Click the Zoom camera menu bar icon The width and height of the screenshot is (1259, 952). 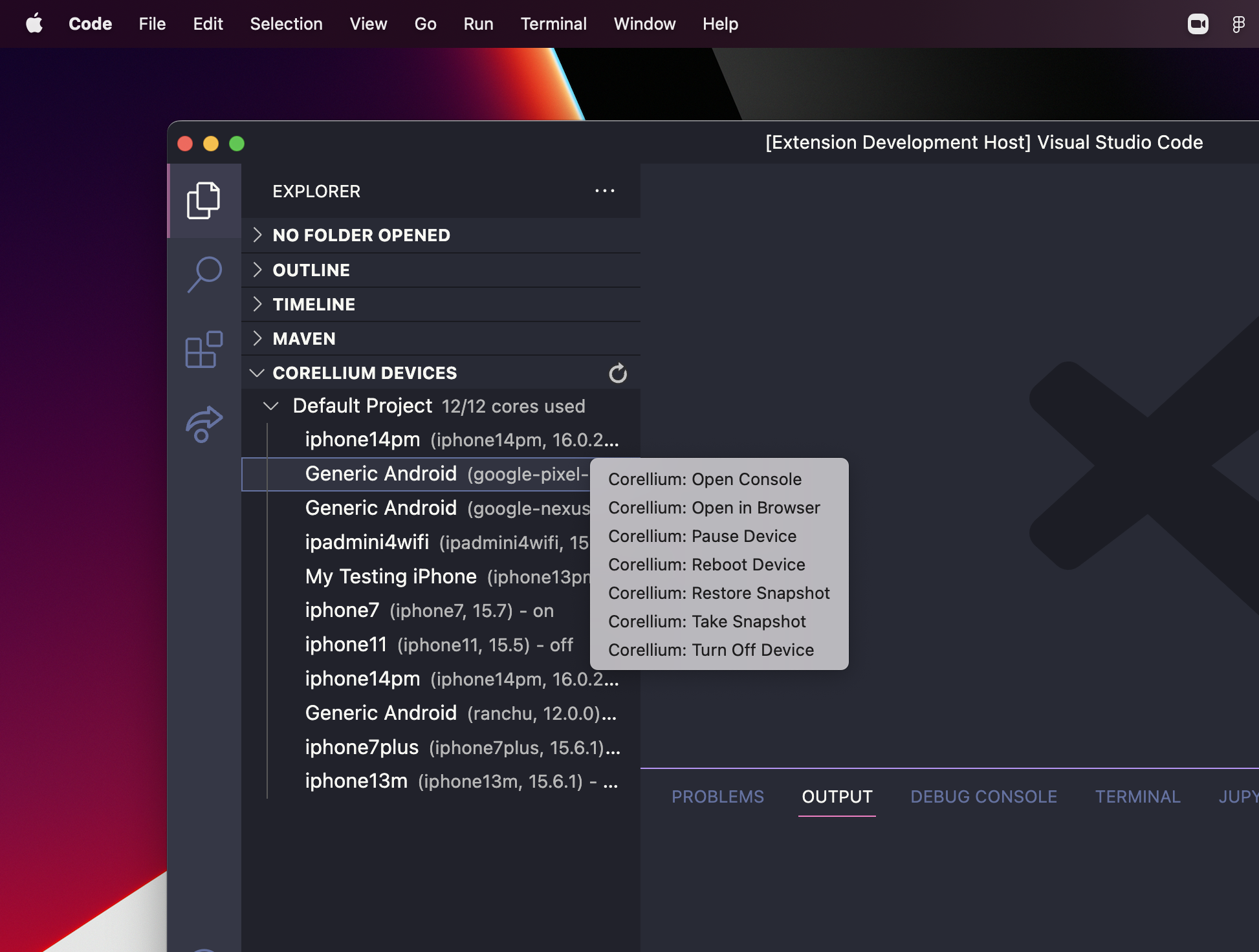click(1198, 24)
